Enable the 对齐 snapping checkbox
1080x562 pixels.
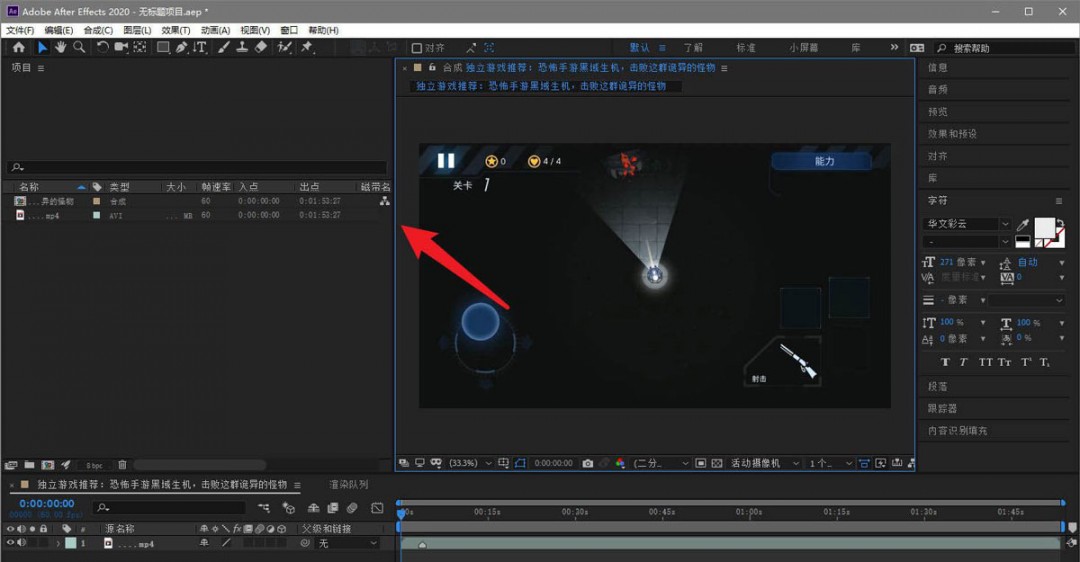click(417, 48)
